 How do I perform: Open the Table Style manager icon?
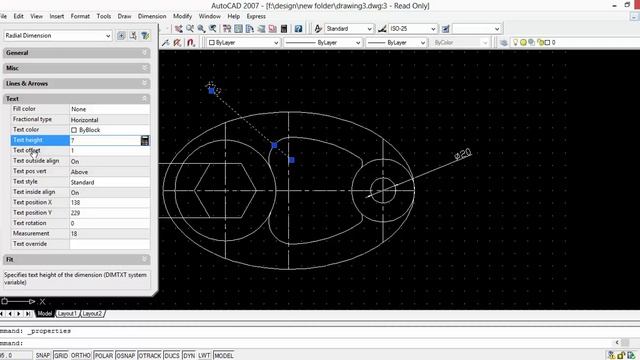coord(445,29)
